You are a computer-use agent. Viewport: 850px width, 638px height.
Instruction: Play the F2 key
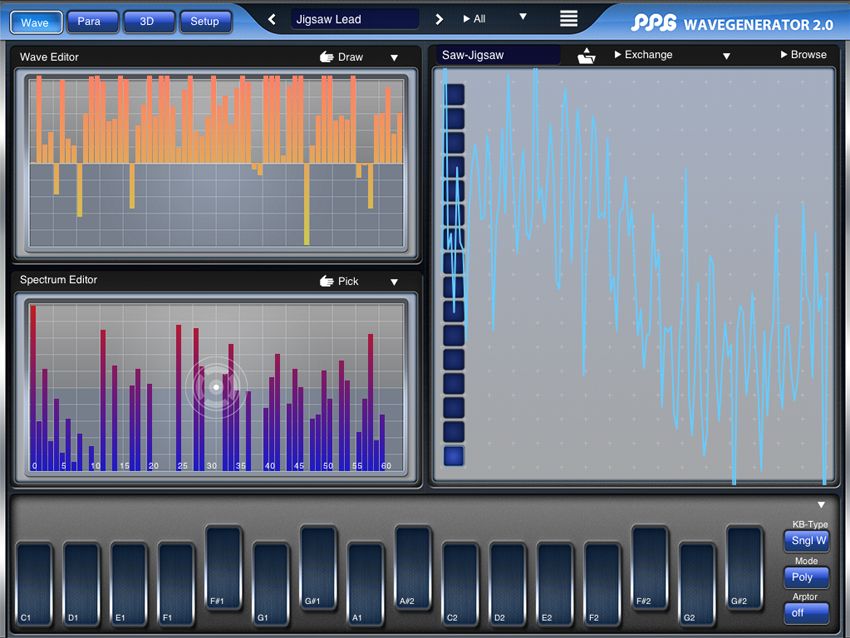point(603,584)
